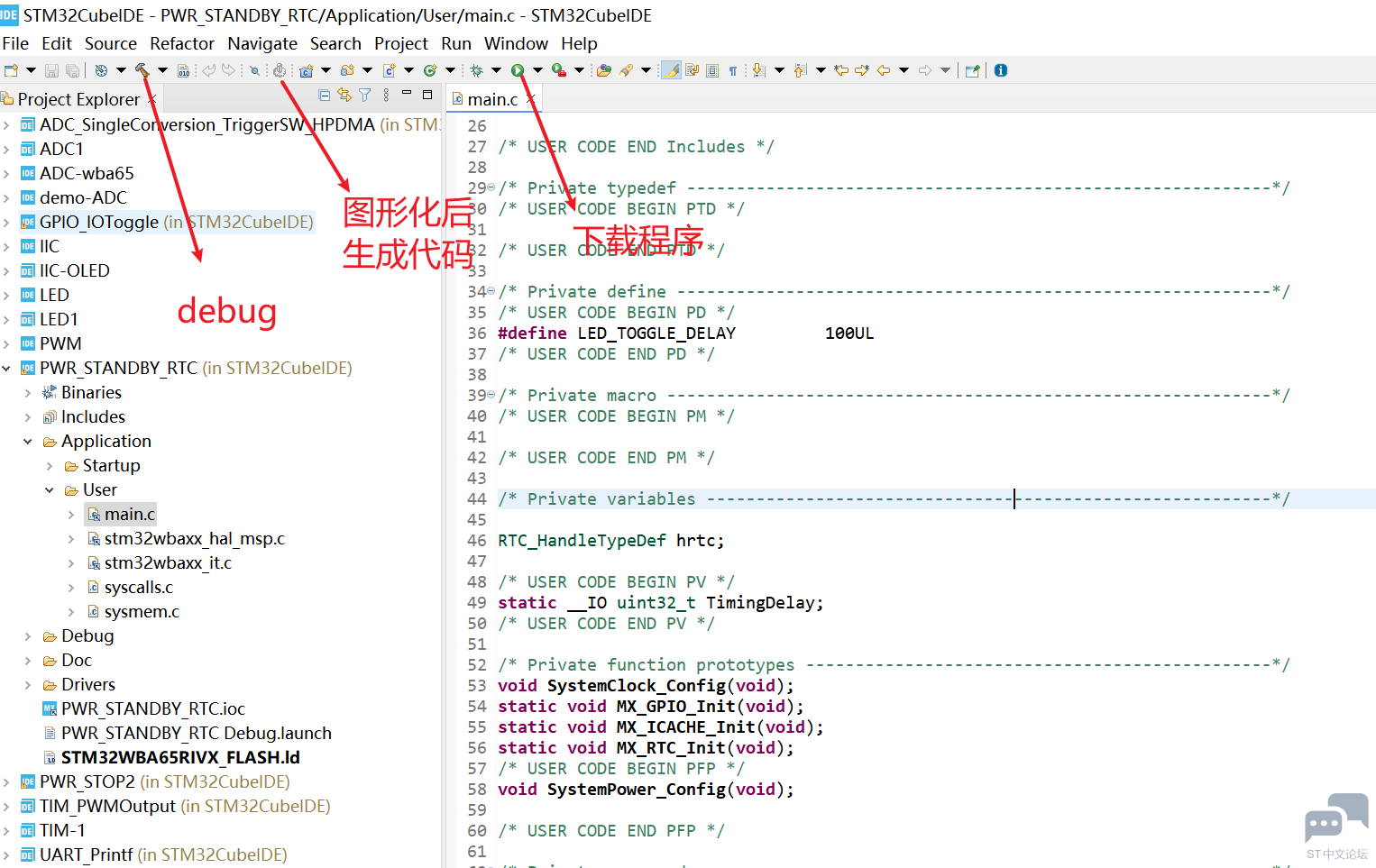Toggle Show Whitespace Characters pilcrow icon

click(x=733, y=70)
